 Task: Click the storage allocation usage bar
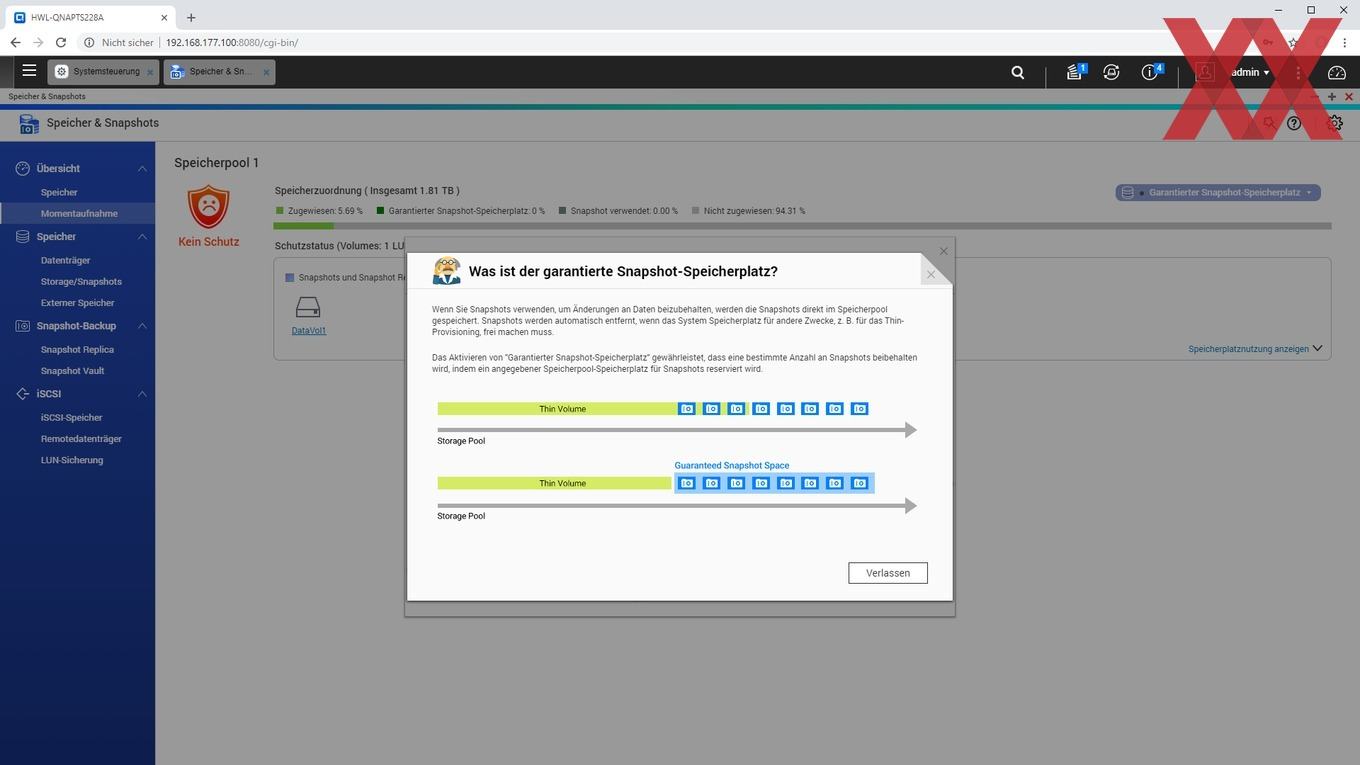(x=802, y=226)
